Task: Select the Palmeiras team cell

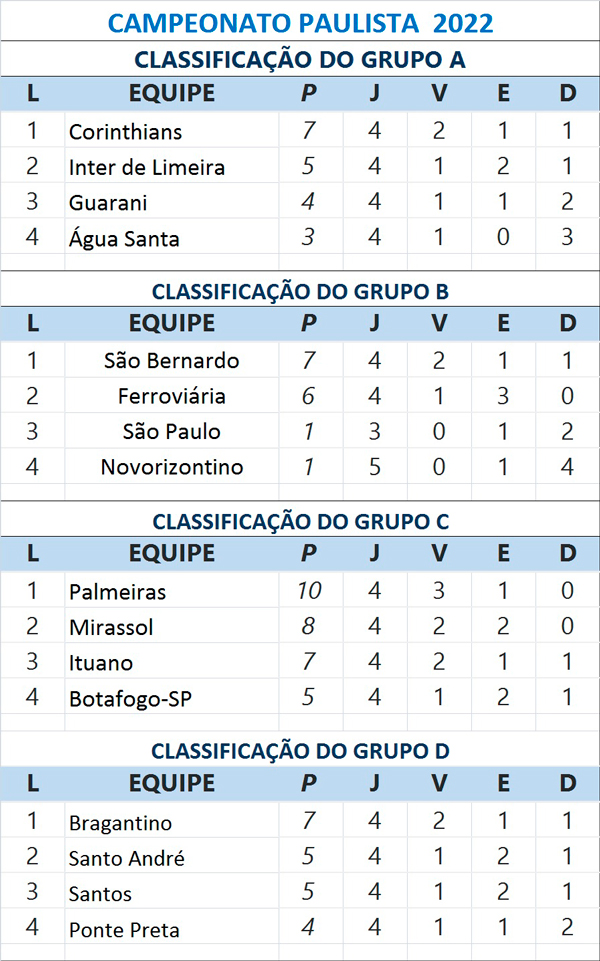Action: coord(117,591)
